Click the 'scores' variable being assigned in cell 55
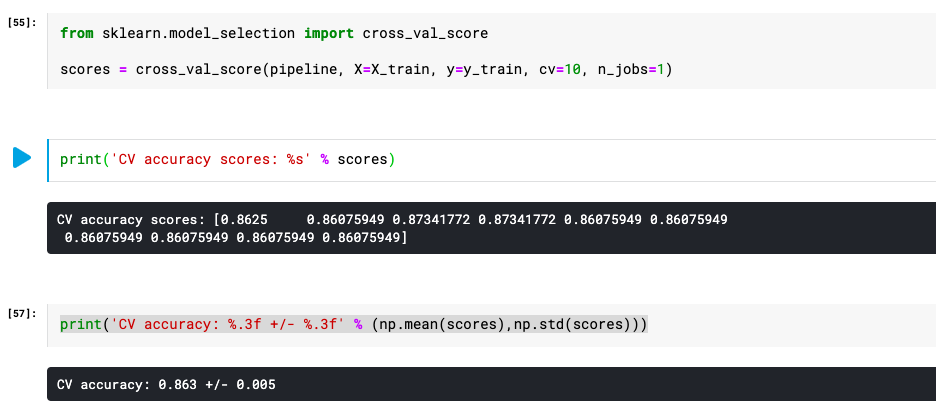This screenshot has height=418, width=936. (85, 70)
